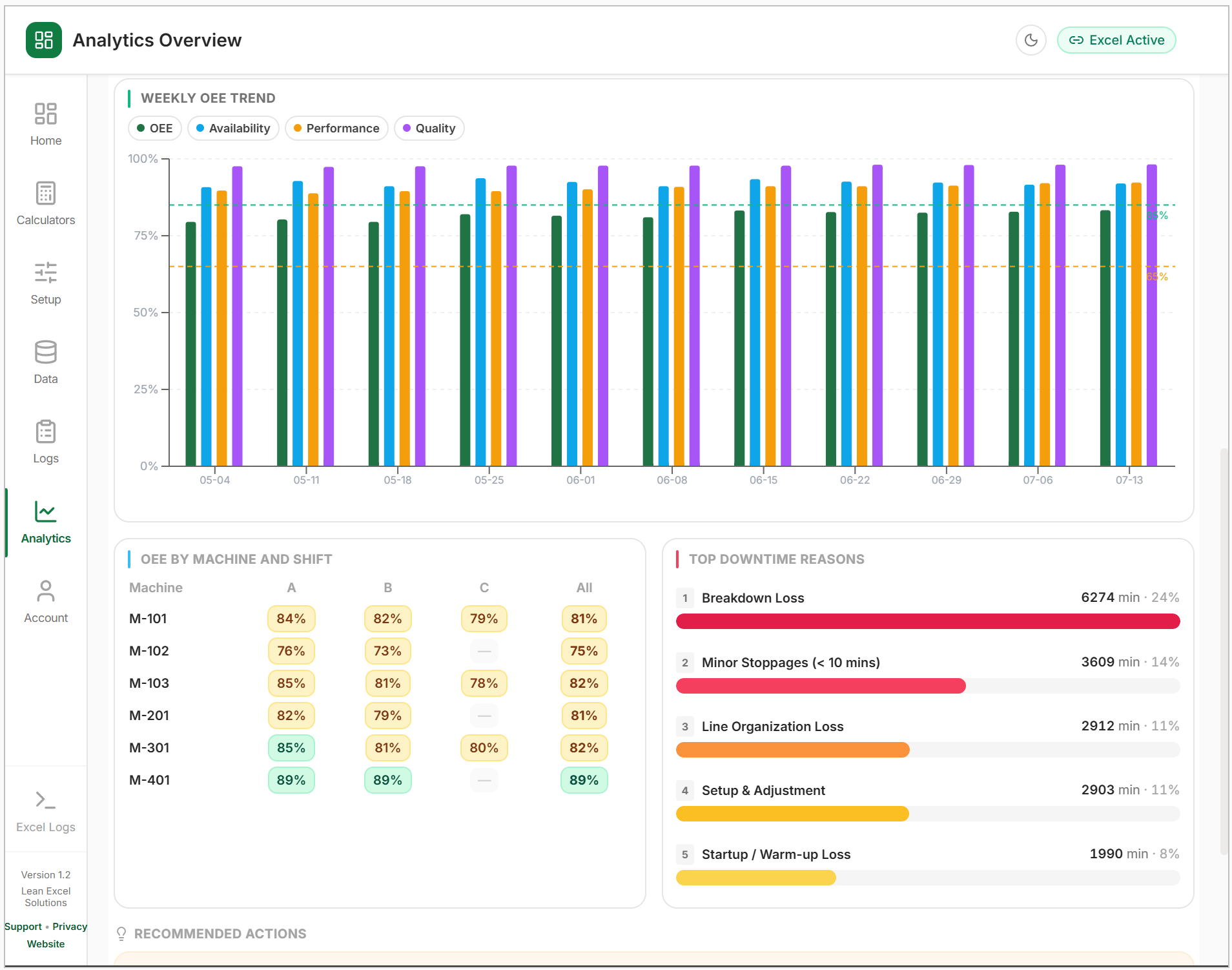This screenshot has width=1232, height=970.
Task: Click the Machine column header
Action: 156,588
